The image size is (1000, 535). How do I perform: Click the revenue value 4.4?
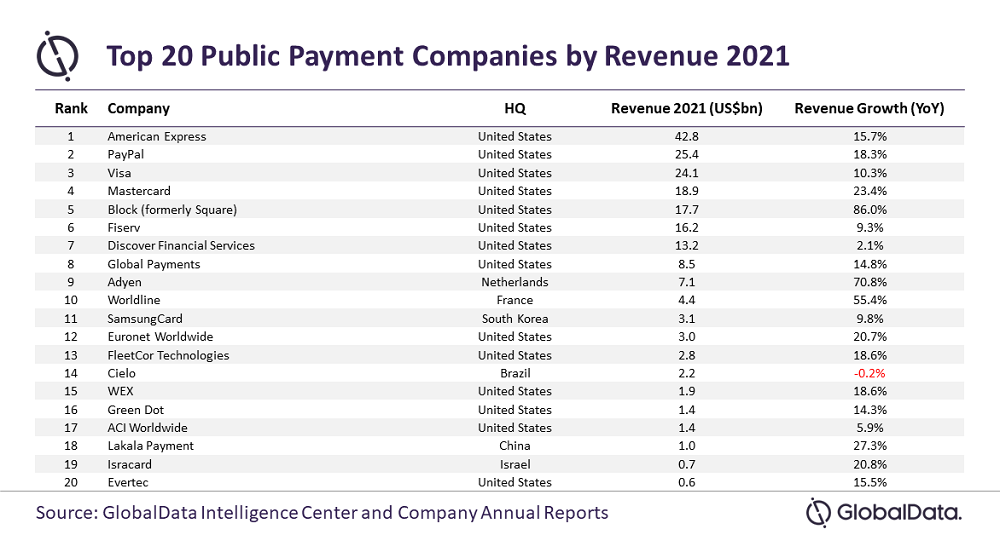click(x=687, y=300)
